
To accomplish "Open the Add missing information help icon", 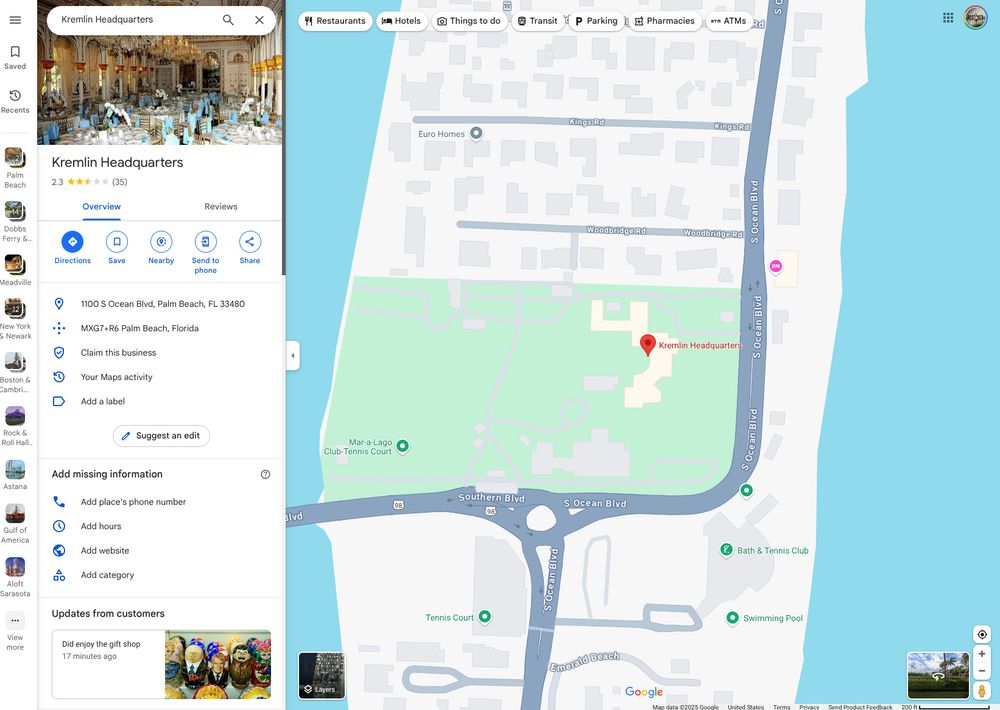I will tap(265, 474).
